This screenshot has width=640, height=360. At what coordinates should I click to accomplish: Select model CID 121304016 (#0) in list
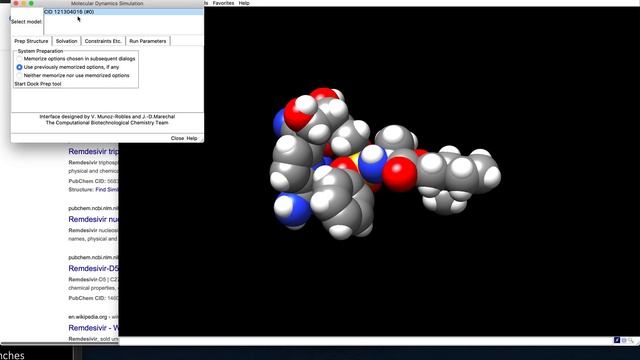point(123,12)
